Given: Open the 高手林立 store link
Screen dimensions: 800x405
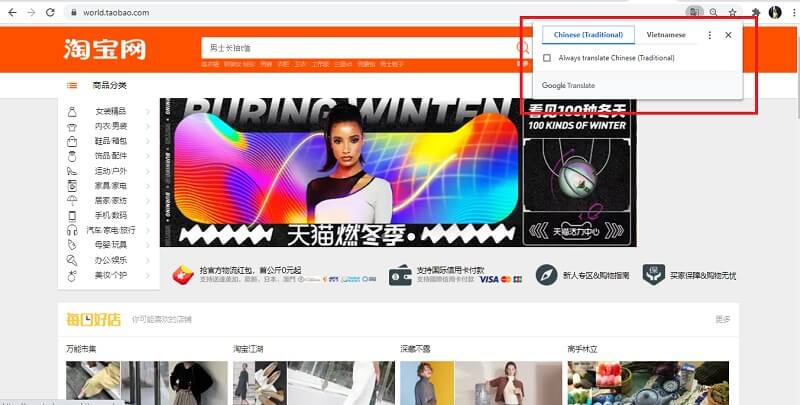Looking at the screenshot, I should click(x=582, y=349).
